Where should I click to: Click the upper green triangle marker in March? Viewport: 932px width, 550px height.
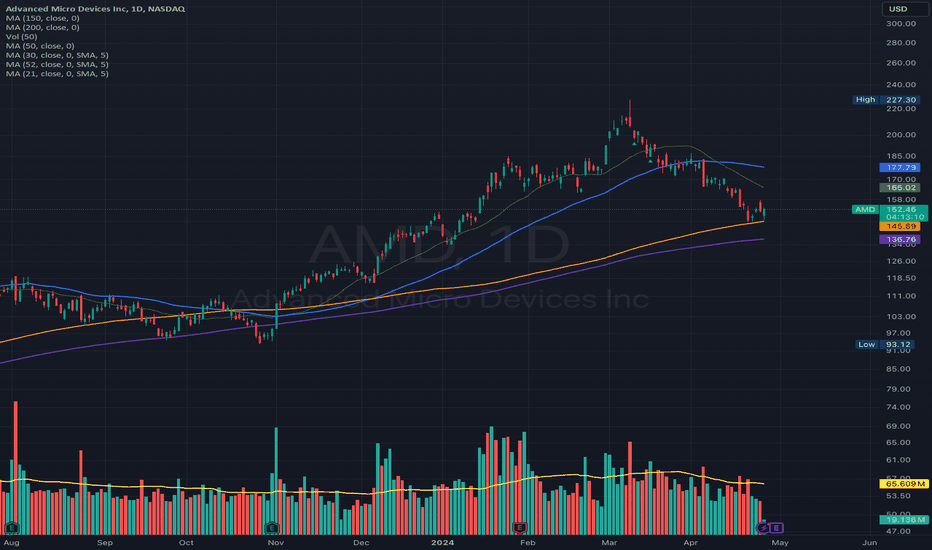pyautogui.click(x=634, y=144)
